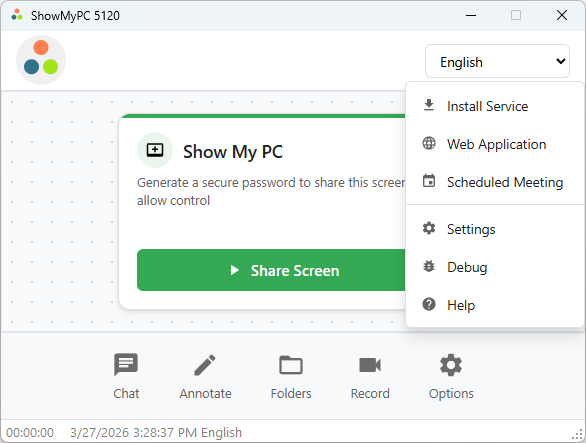Open Settings from the options menu
This screenshot has width=586, height=443.
tap(495, 229)
